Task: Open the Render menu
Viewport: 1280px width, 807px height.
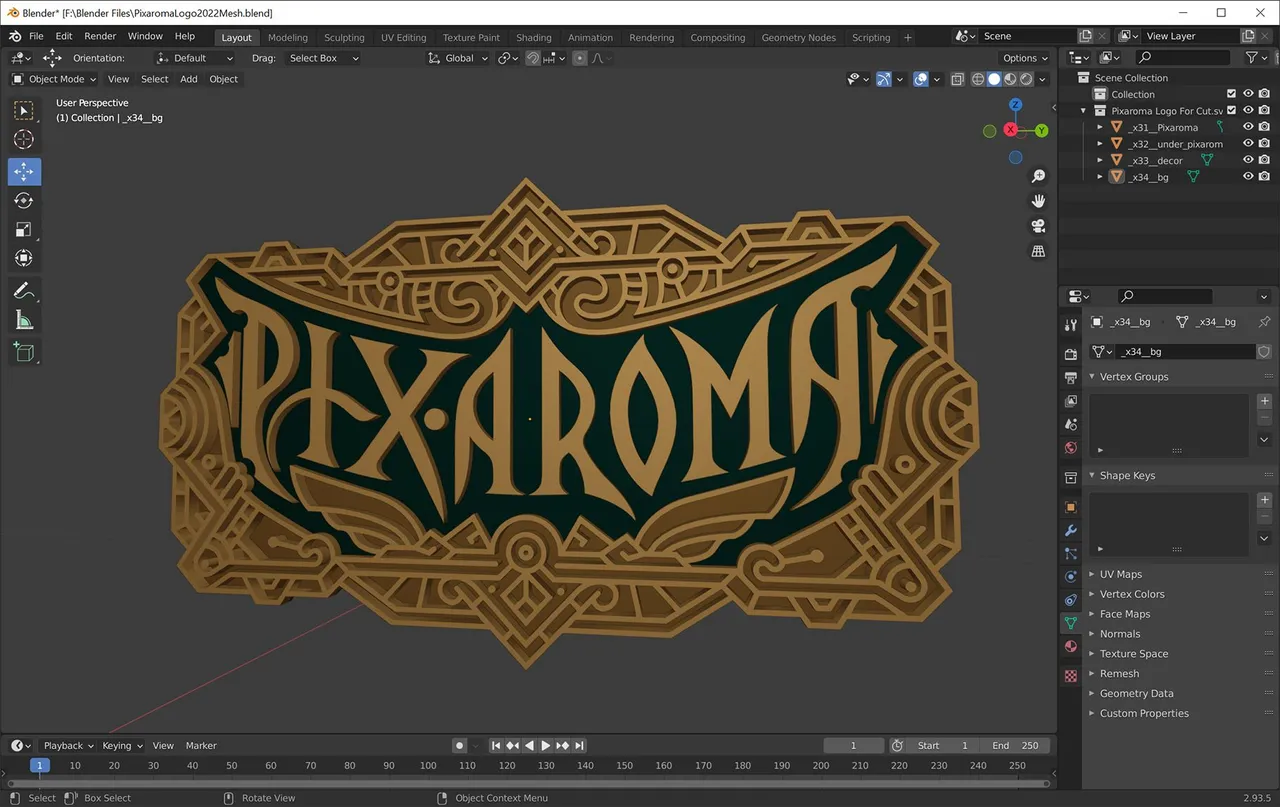Action: pyautogui.click(x=100, y=36)
